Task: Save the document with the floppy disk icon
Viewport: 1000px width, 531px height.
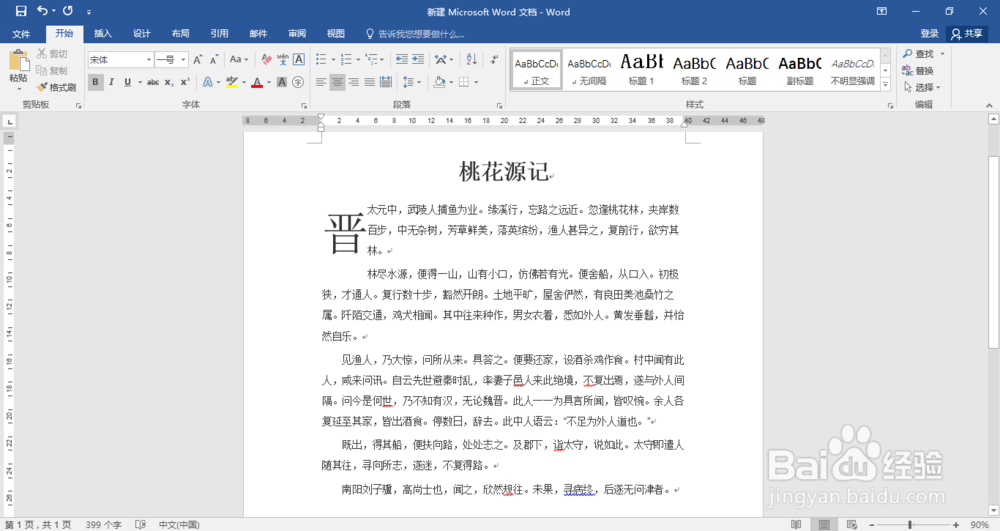Action: pyautogui.click(x=21, y=11)
